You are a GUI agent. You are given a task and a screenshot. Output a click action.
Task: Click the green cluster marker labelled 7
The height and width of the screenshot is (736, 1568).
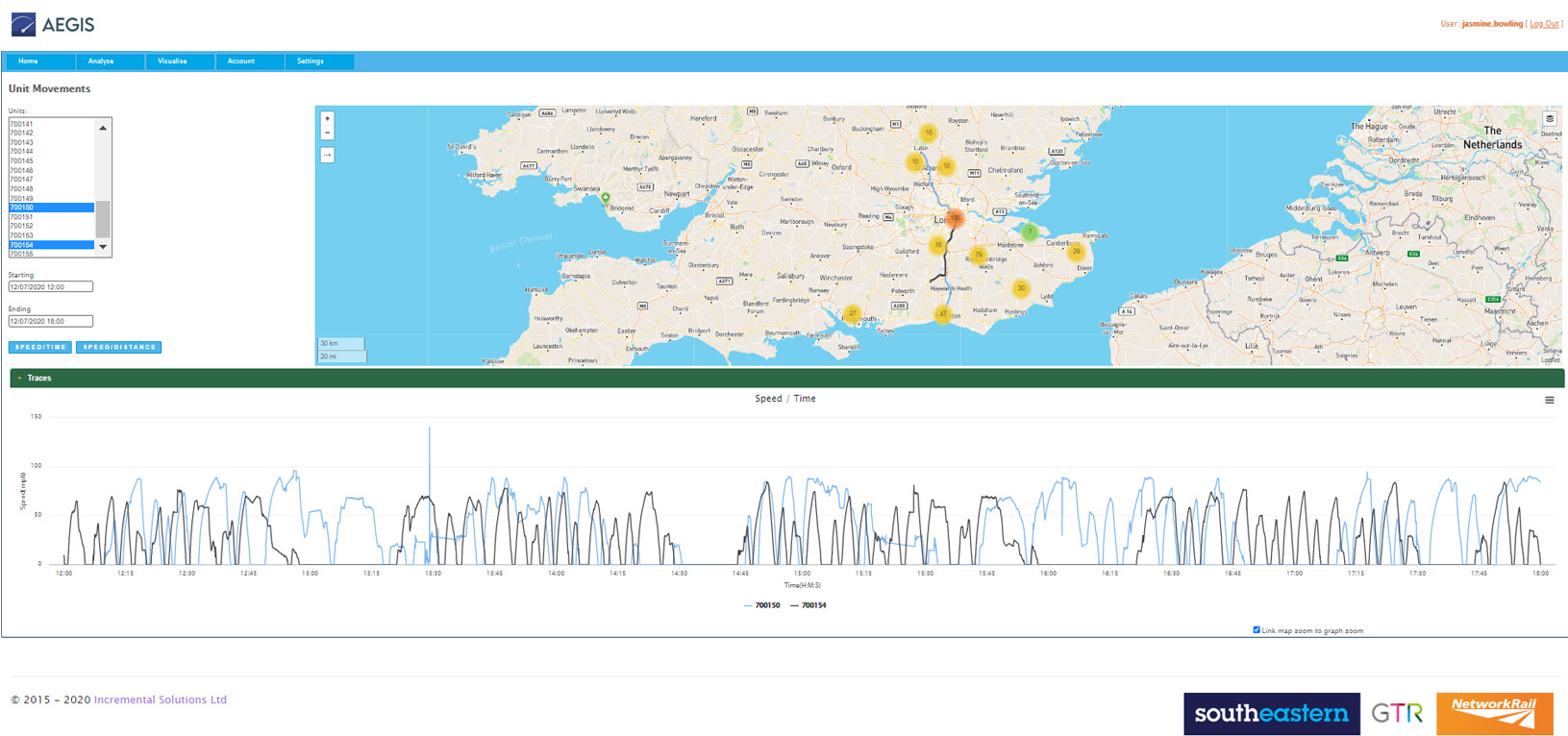tap(1030, 232)
